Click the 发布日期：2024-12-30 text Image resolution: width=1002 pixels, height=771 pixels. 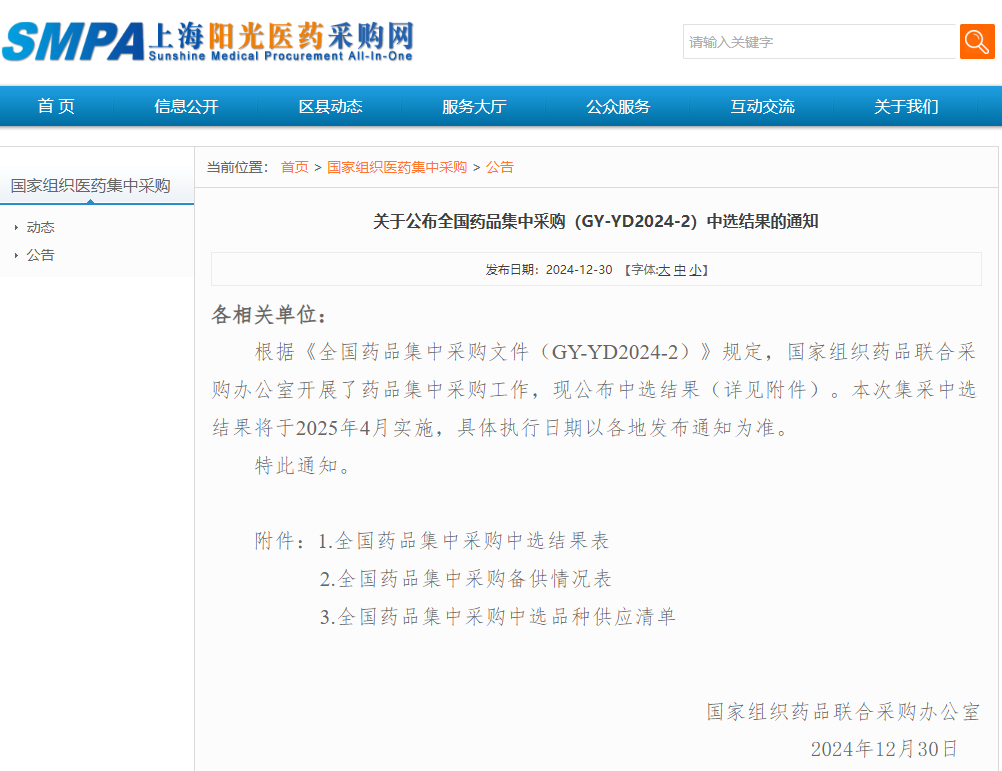pyautogui.click(x=549, y=270)
